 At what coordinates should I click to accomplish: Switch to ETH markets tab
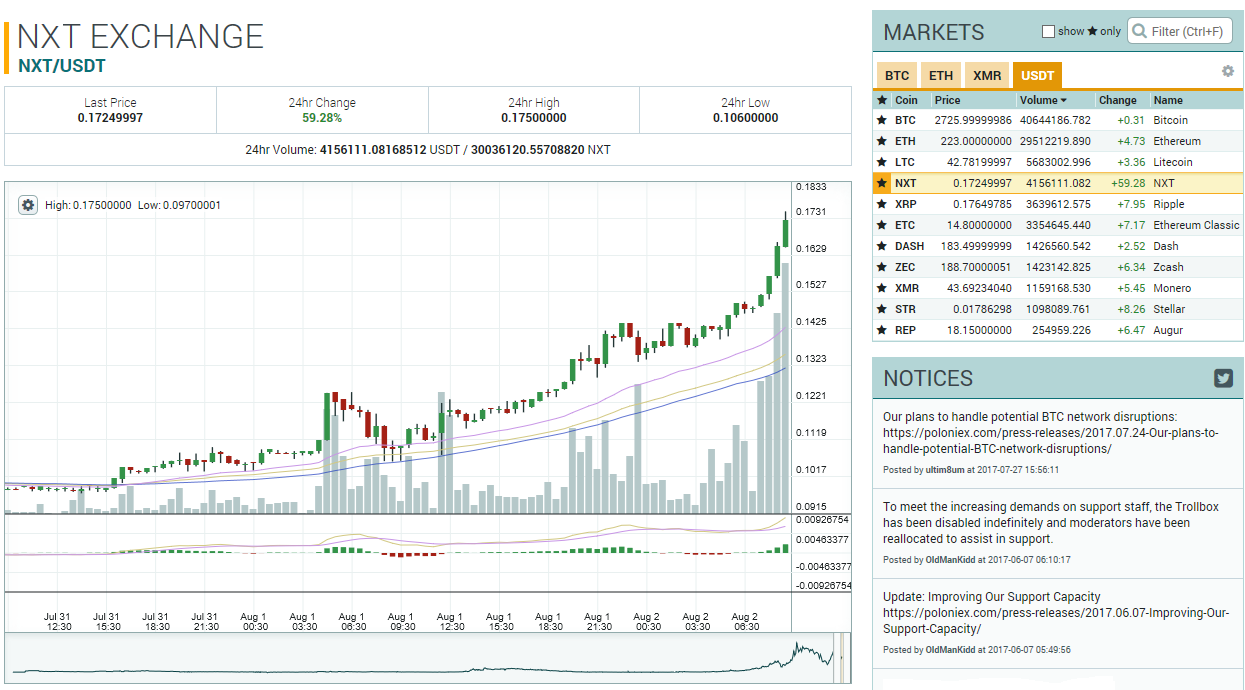(941, 76)
